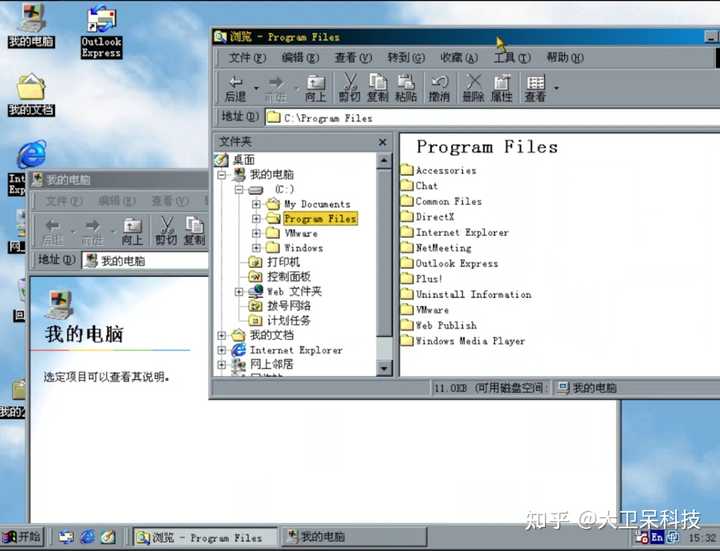Open the 转到(G) menu

[406, 58]
